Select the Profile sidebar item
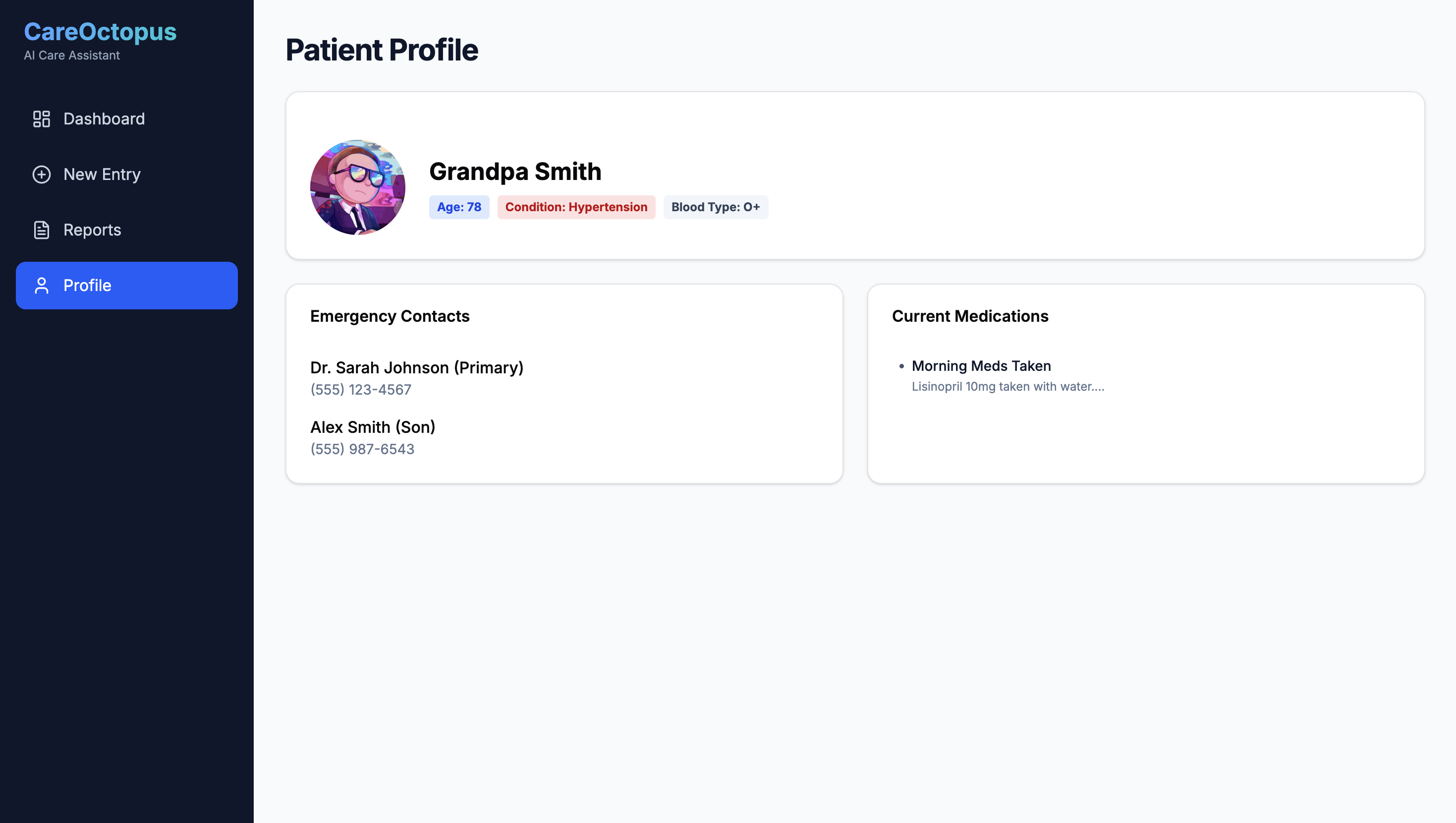The height and width of the screenshot is (823, 1456). point(126,286)
